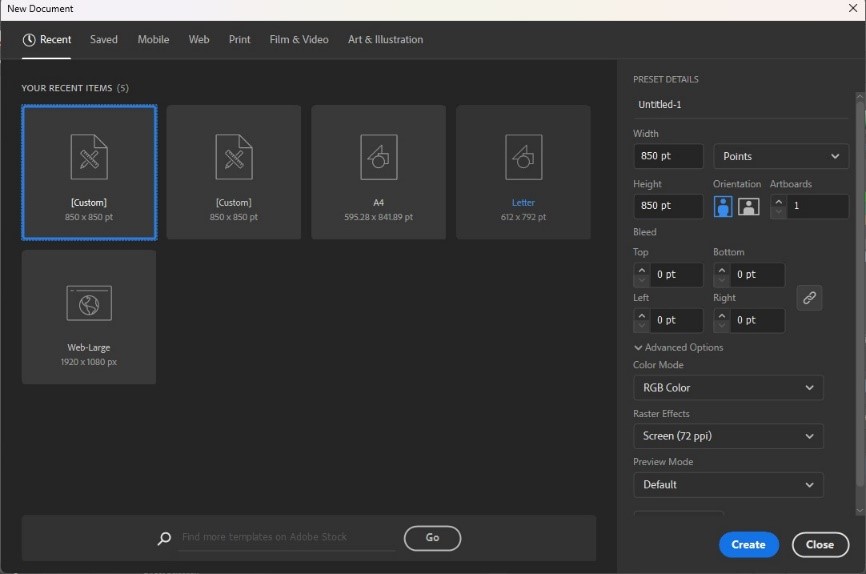Toggle the bleed link chain icon

pos(809,298)
